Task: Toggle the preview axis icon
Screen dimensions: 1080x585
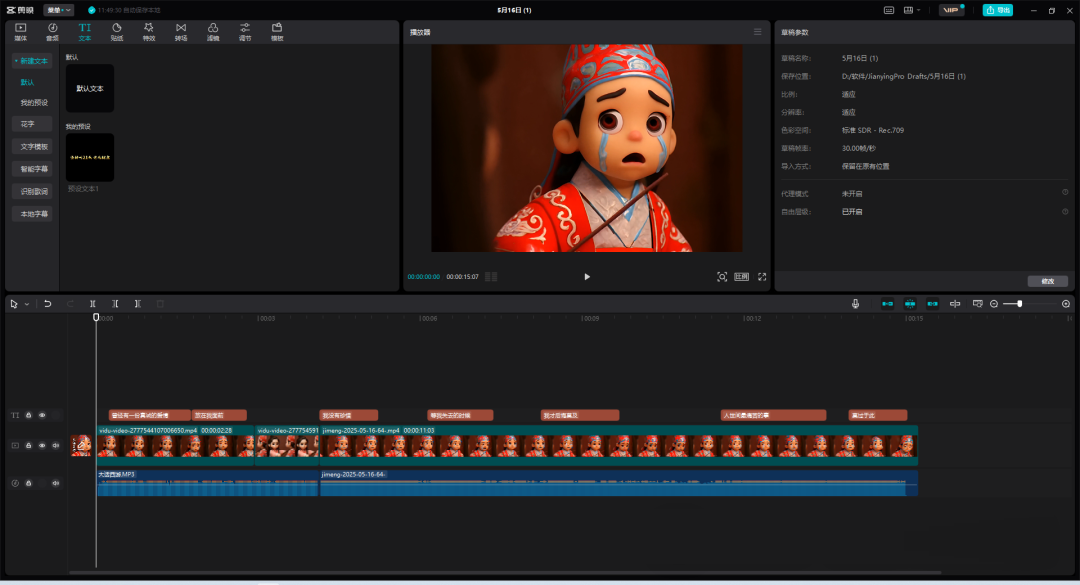Action: [x=955, y=304]
